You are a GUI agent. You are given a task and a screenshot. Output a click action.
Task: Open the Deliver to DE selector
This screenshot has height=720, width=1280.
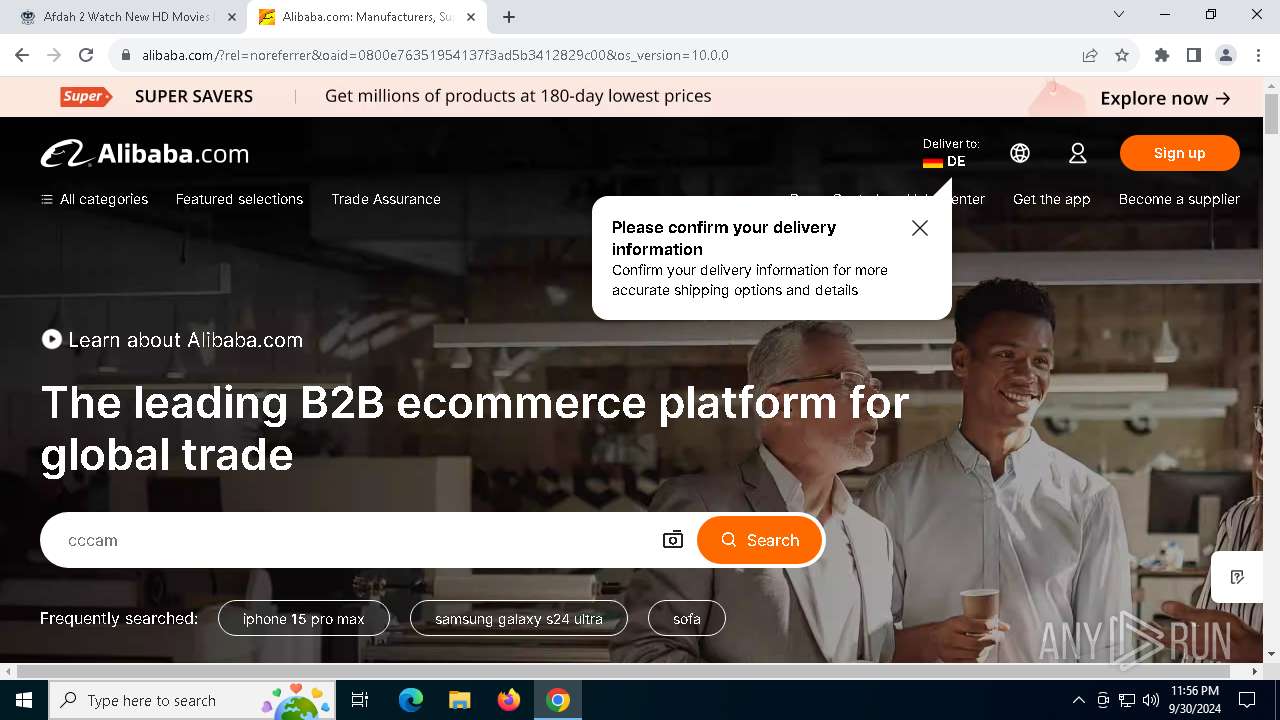click(951, 153)
